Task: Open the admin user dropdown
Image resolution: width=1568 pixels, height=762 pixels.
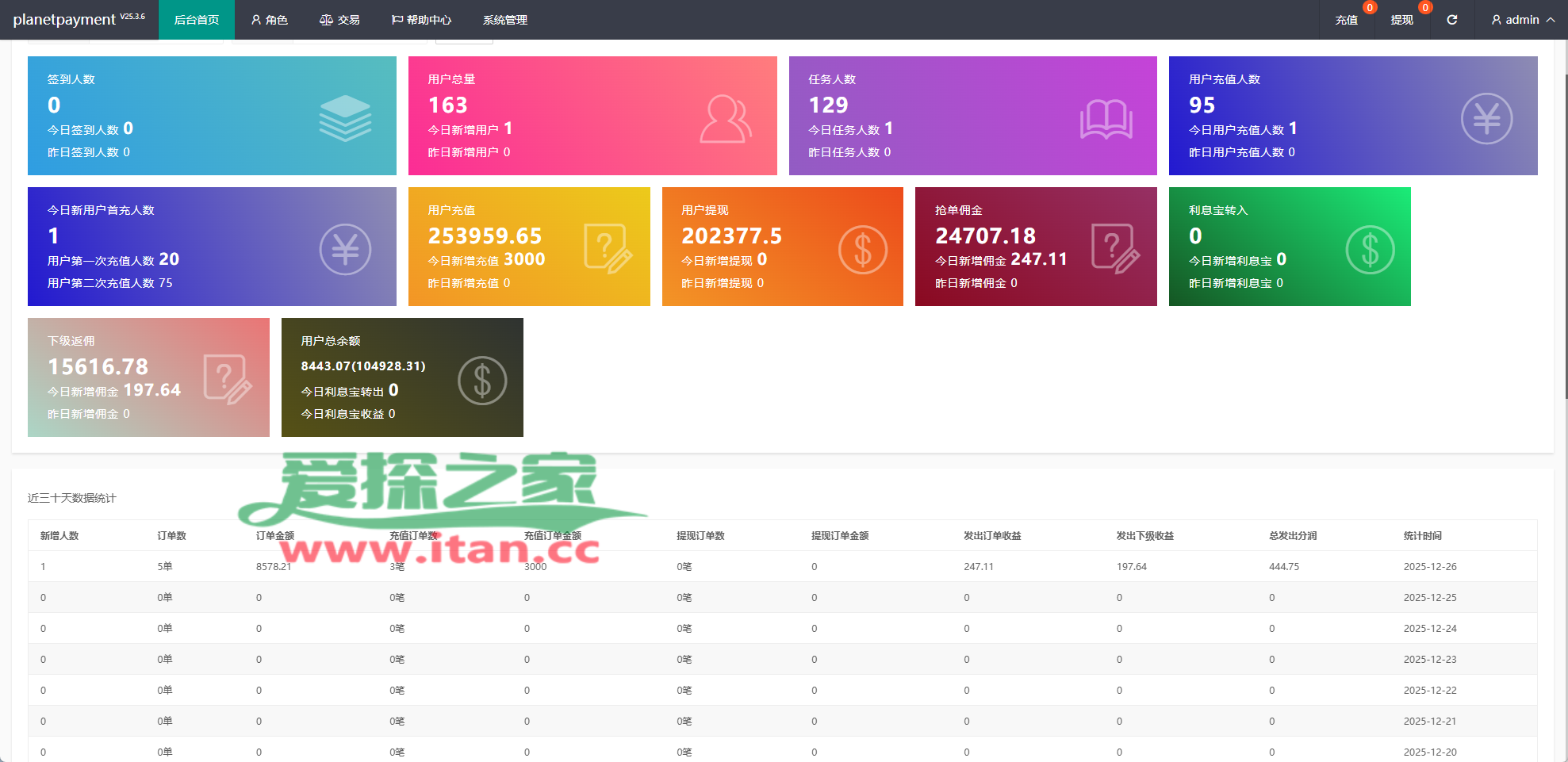Action: point(1522,20)
